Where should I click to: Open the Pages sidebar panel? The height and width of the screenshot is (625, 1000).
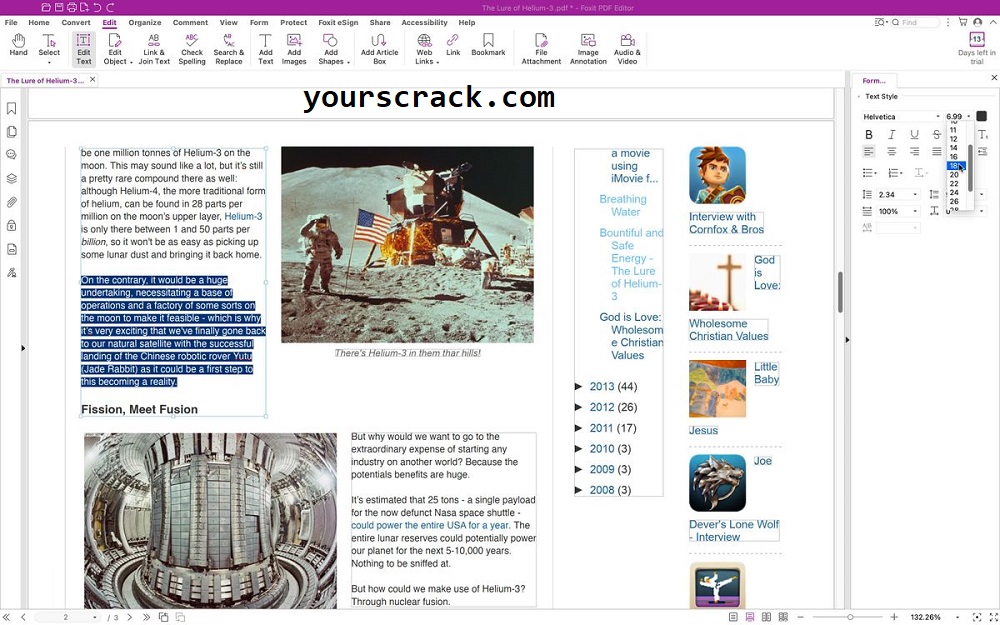point(11,132)
